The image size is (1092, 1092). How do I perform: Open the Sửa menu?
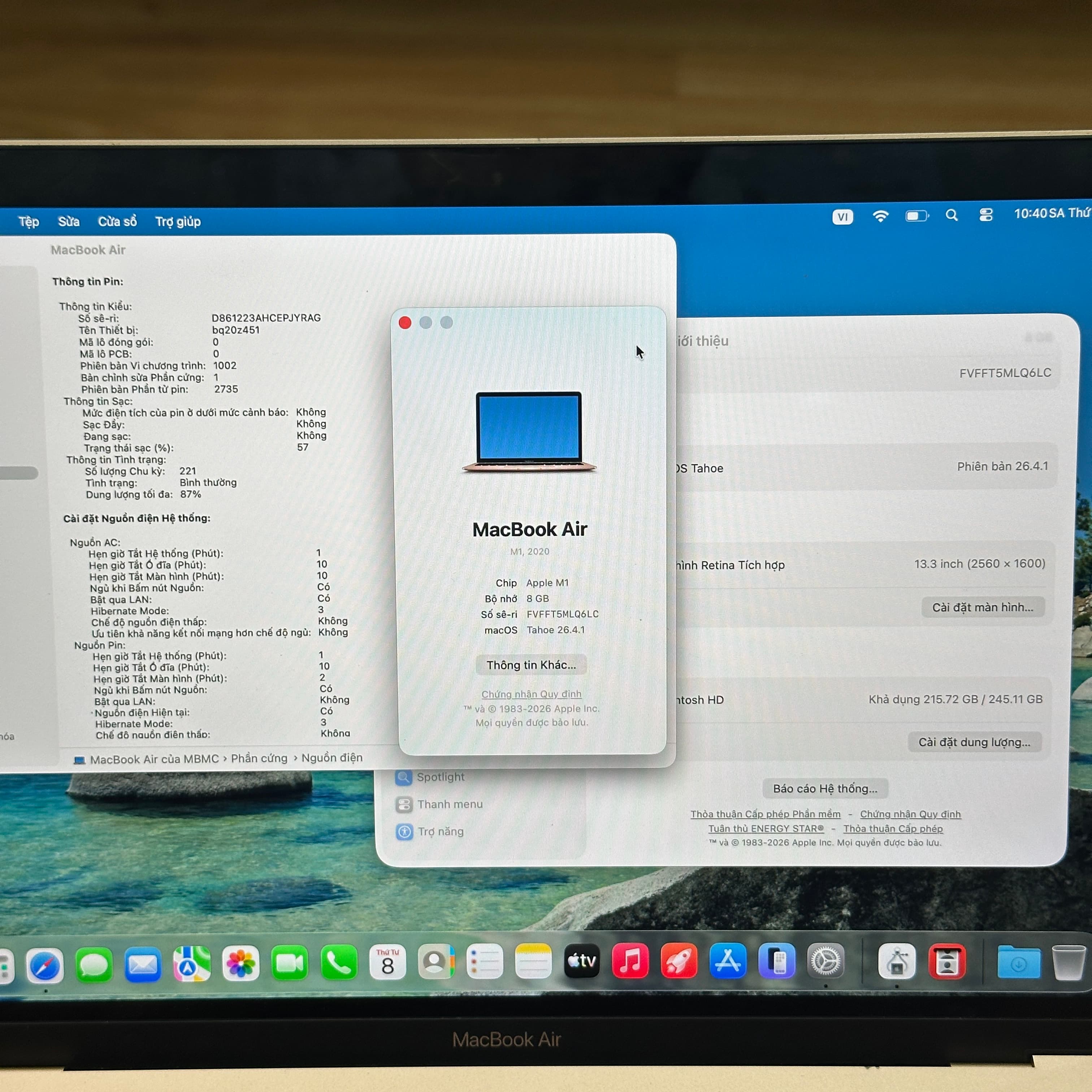coord(68,222)
